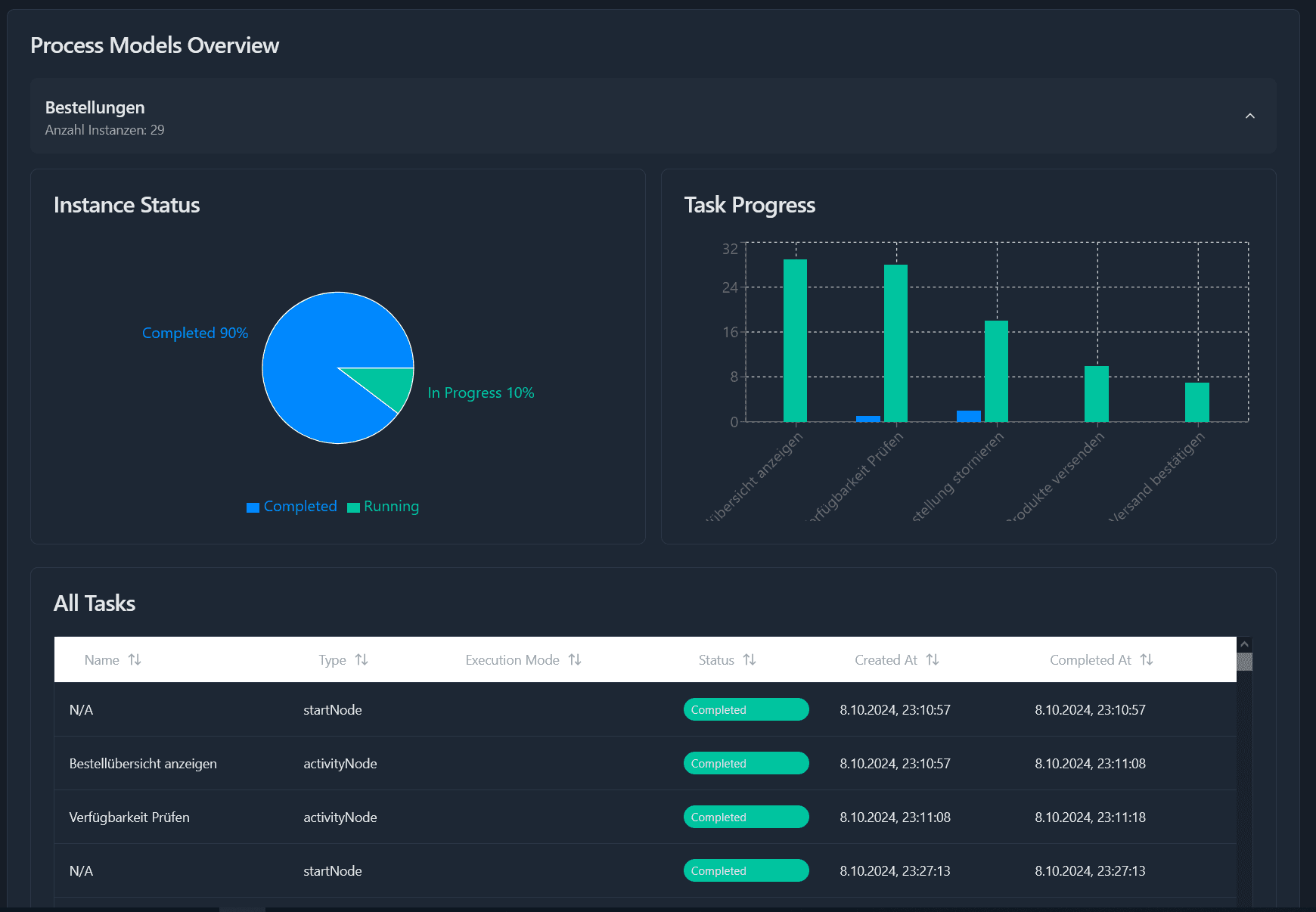Image resolution: width=1316 pixels, height=912 pixels.
Task: Click the green bar for Verfügbarkeit Prüfen
Action: [895, 343]
